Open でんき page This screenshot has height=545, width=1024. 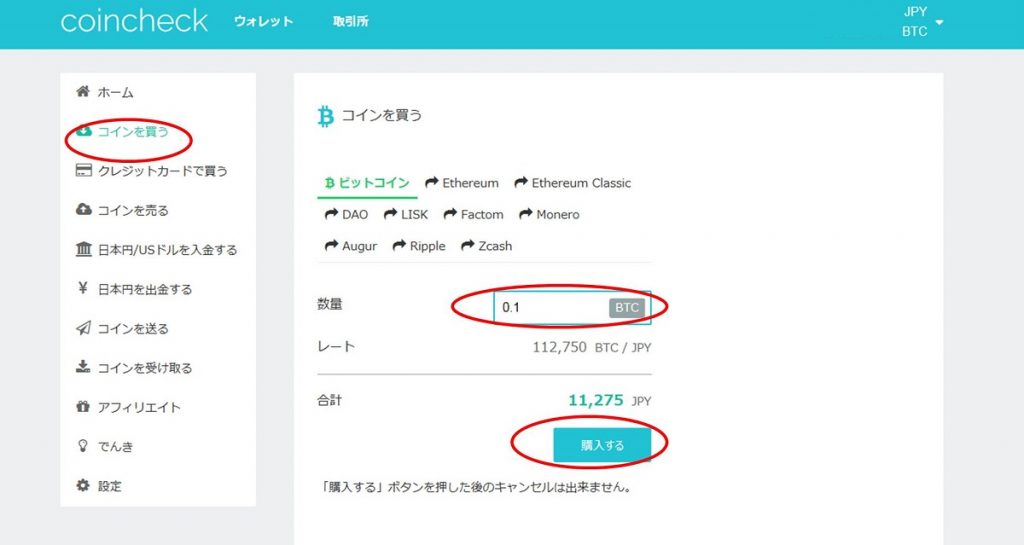(x=116, y=447)
